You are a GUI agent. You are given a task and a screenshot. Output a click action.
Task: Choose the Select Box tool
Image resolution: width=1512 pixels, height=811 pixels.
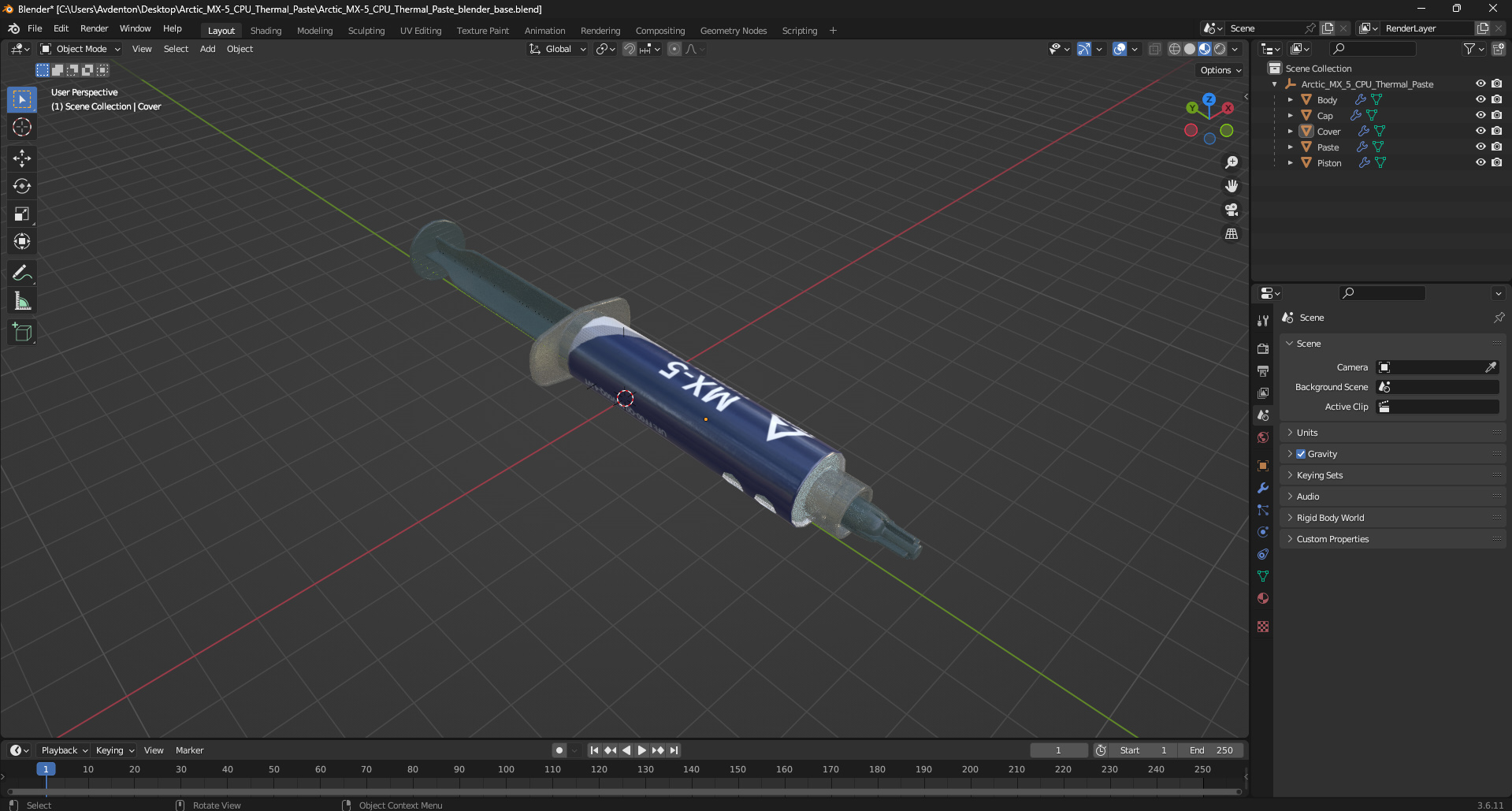22,99
